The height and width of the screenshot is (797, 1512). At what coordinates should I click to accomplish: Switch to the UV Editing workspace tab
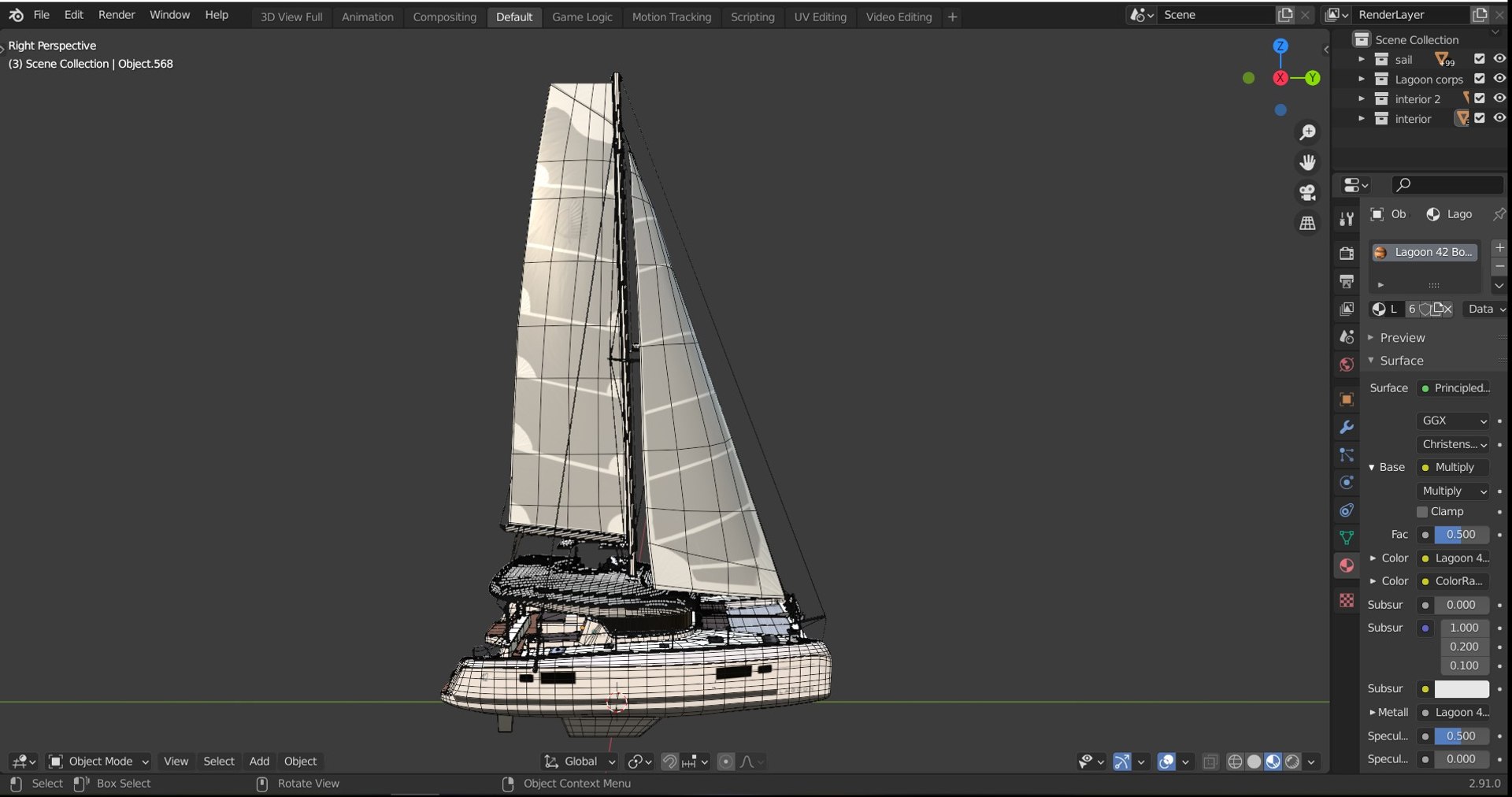(x=820, y=17)
